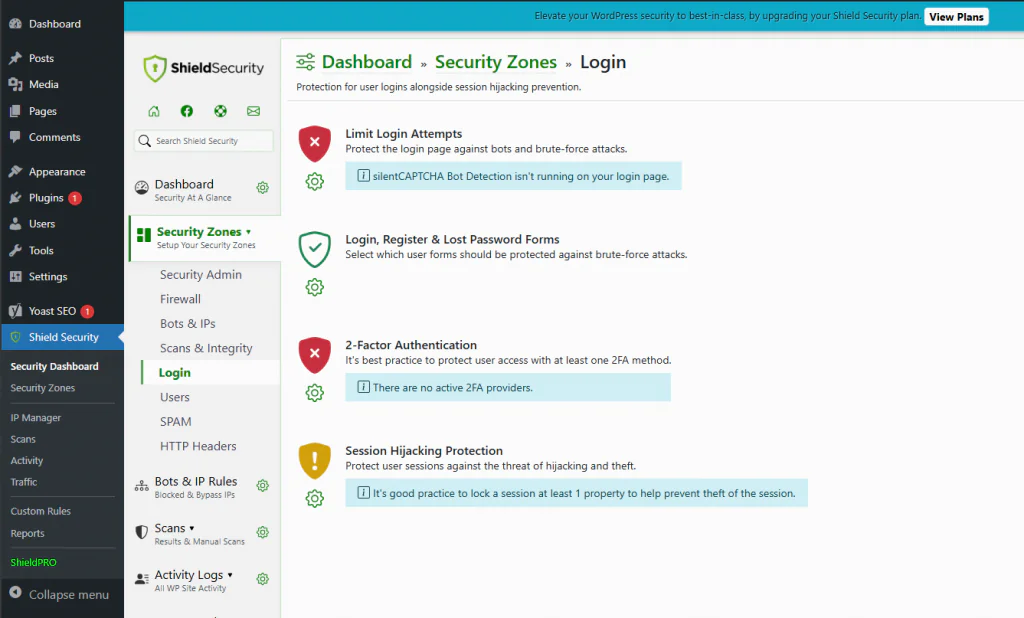
Task: Open Scans submenu link in admin sidebar
Action: [23, 440]
